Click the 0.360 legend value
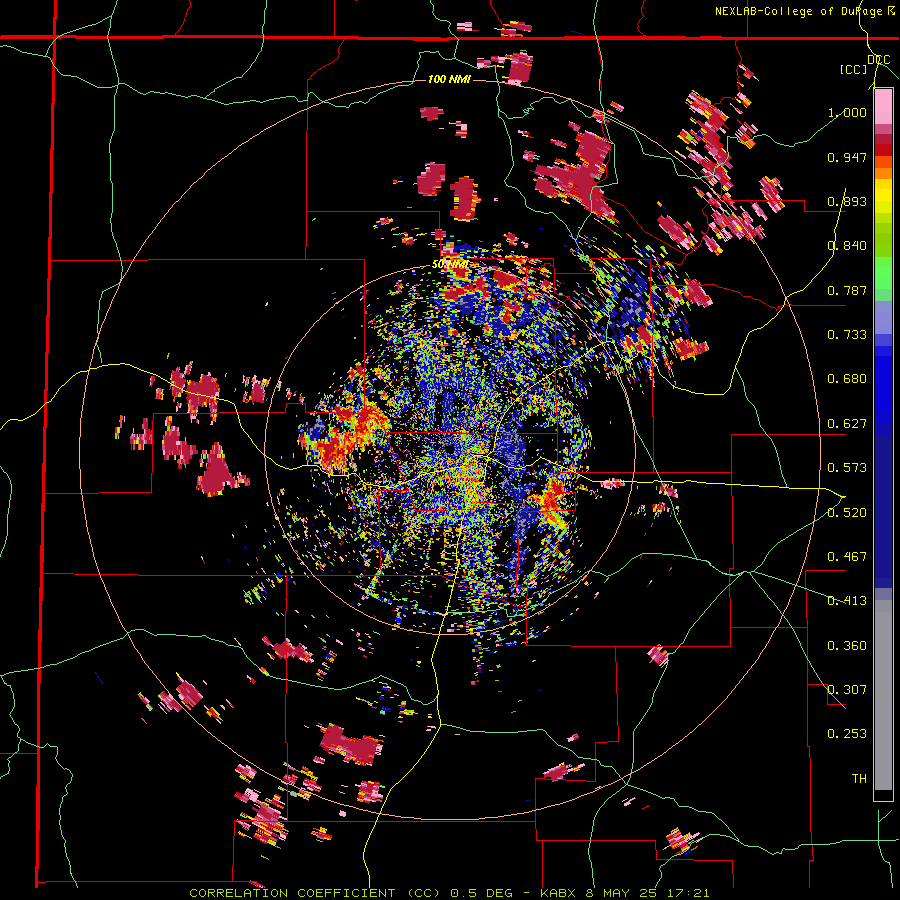The width and height of the screenshot is (900, 900). pyautogui.click(x=847, y=646)
